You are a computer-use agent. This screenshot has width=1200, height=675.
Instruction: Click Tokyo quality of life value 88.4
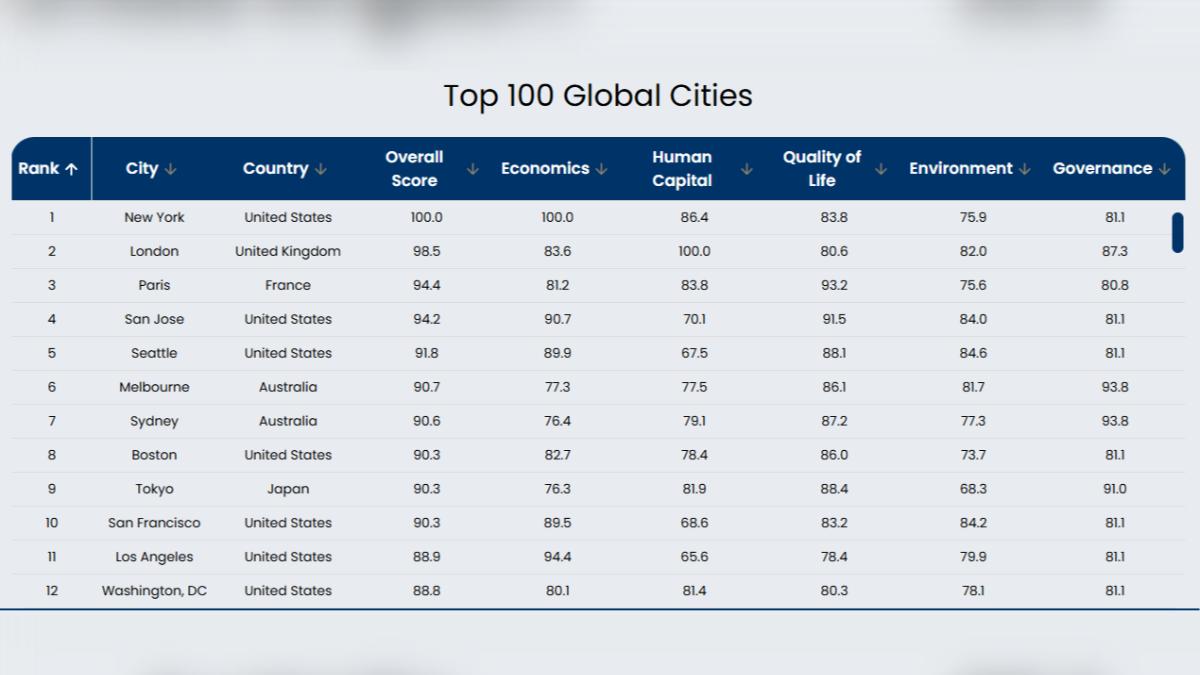(x=834, y=489)
